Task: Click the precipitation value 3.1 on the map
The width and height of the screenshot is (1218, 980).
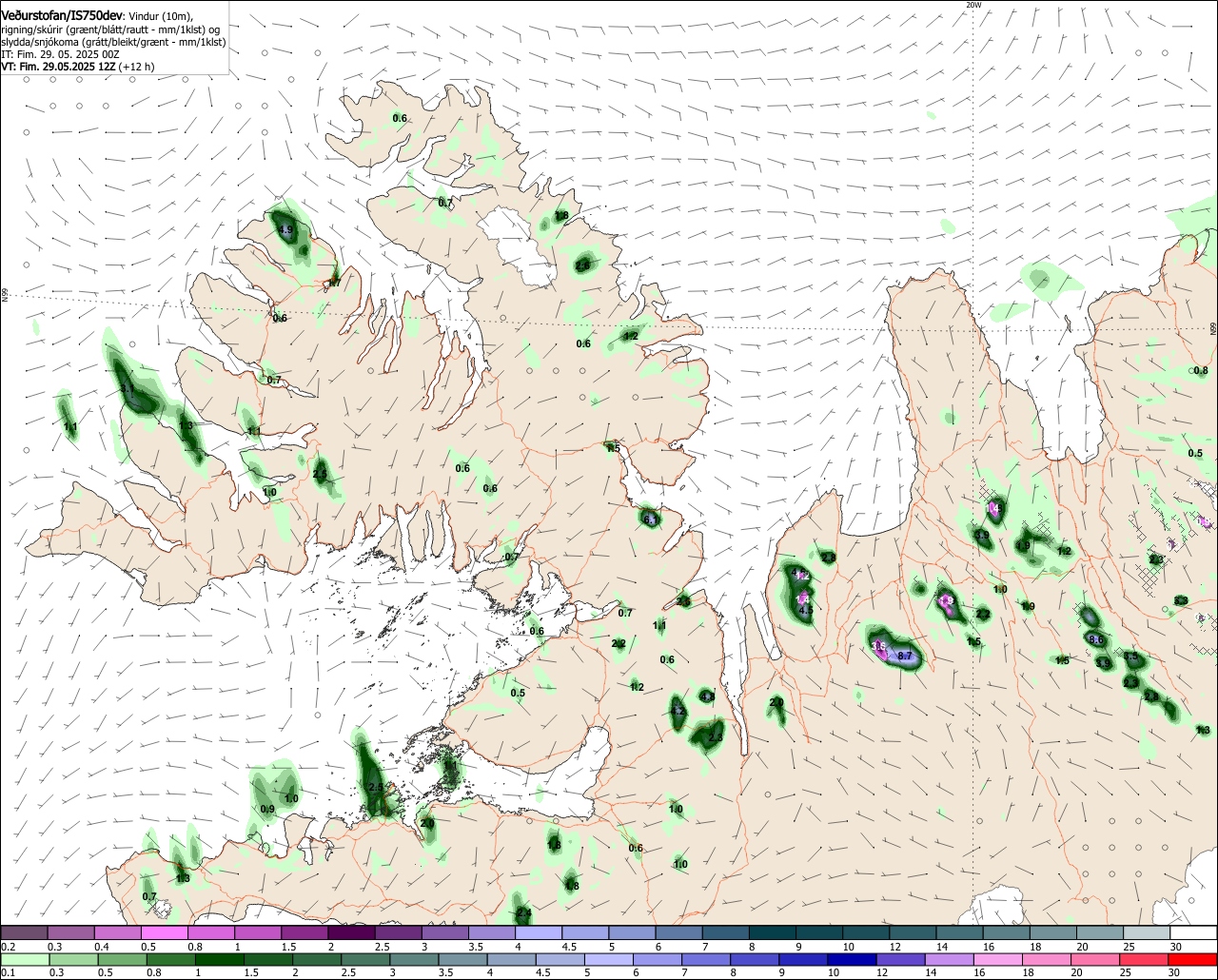Action: click(x=128, y=389)
